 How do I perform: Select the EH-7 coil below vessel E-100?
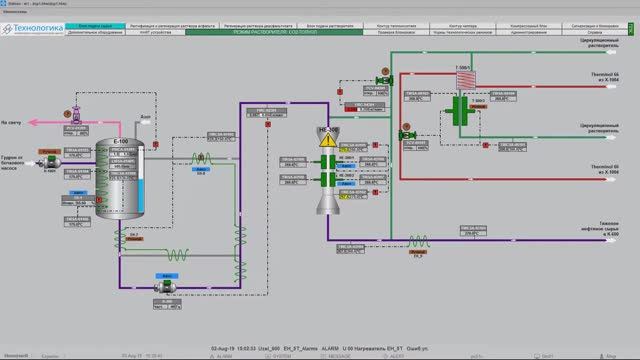click(120, 239)
